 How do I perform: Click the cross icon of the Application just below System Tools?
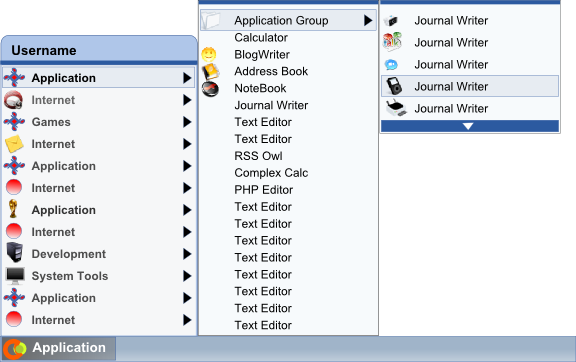click(x=14, y=298)
